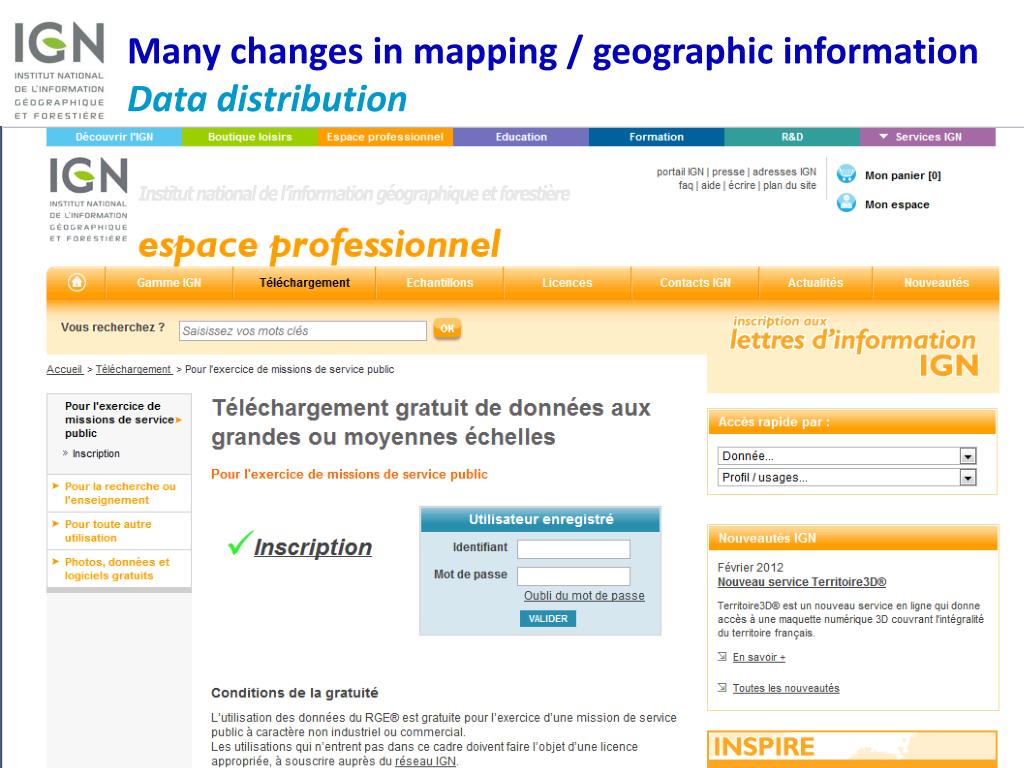Viewport: 1024px width, 768px height.
Task: Click the IGN logo on the website header
Action: pos(88,200)
